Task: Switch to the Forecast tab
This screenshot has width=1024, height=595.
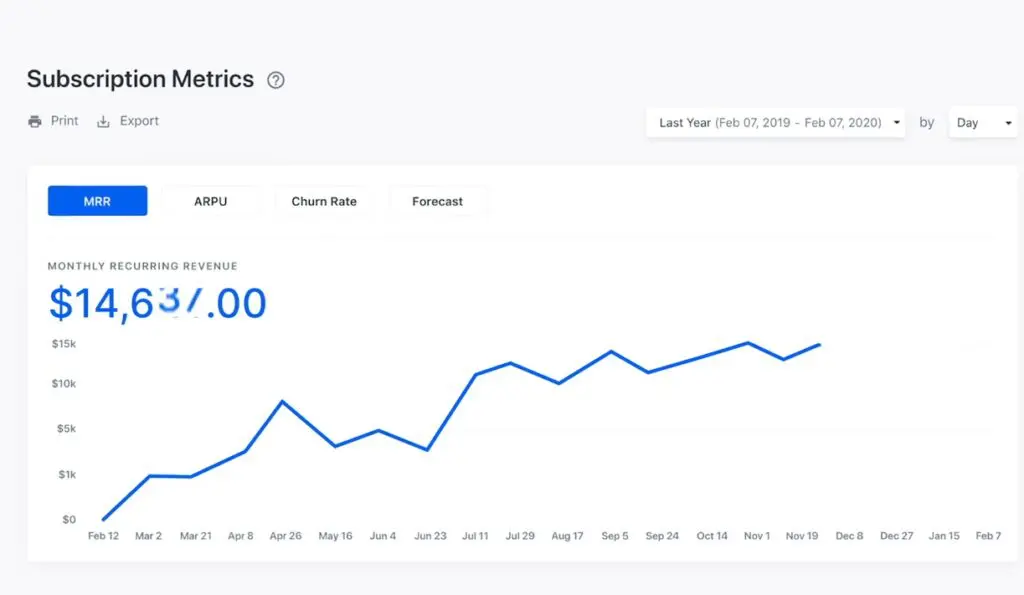Action: click(437, 201)
